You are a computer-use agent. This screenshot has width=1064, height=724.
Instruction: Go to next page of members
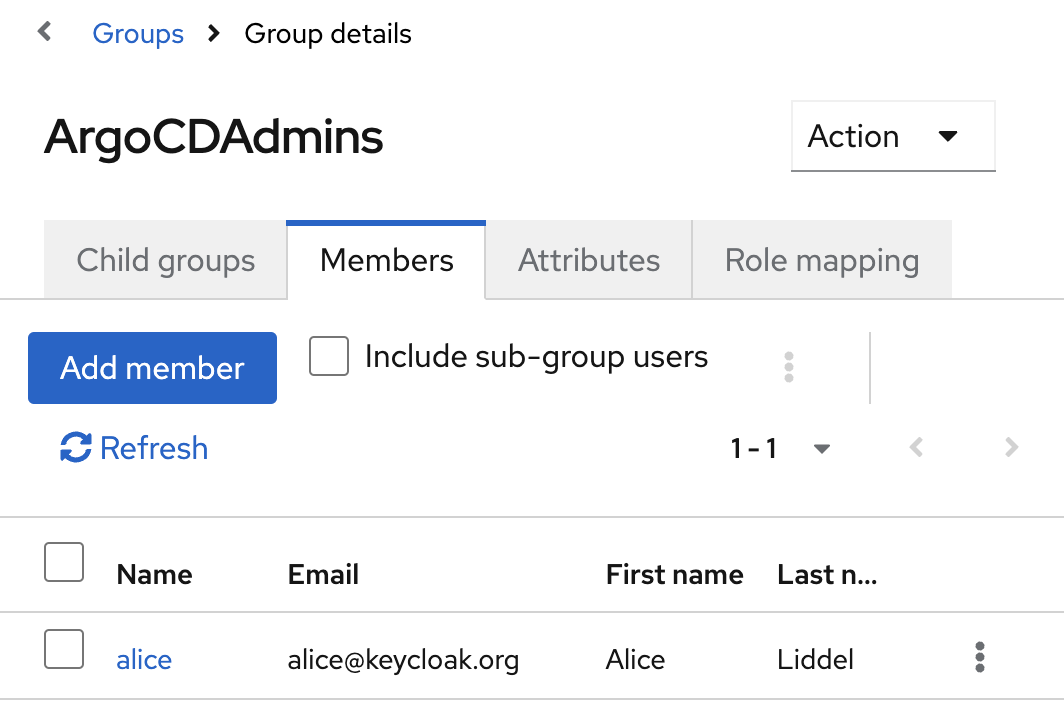point(1011,447)
